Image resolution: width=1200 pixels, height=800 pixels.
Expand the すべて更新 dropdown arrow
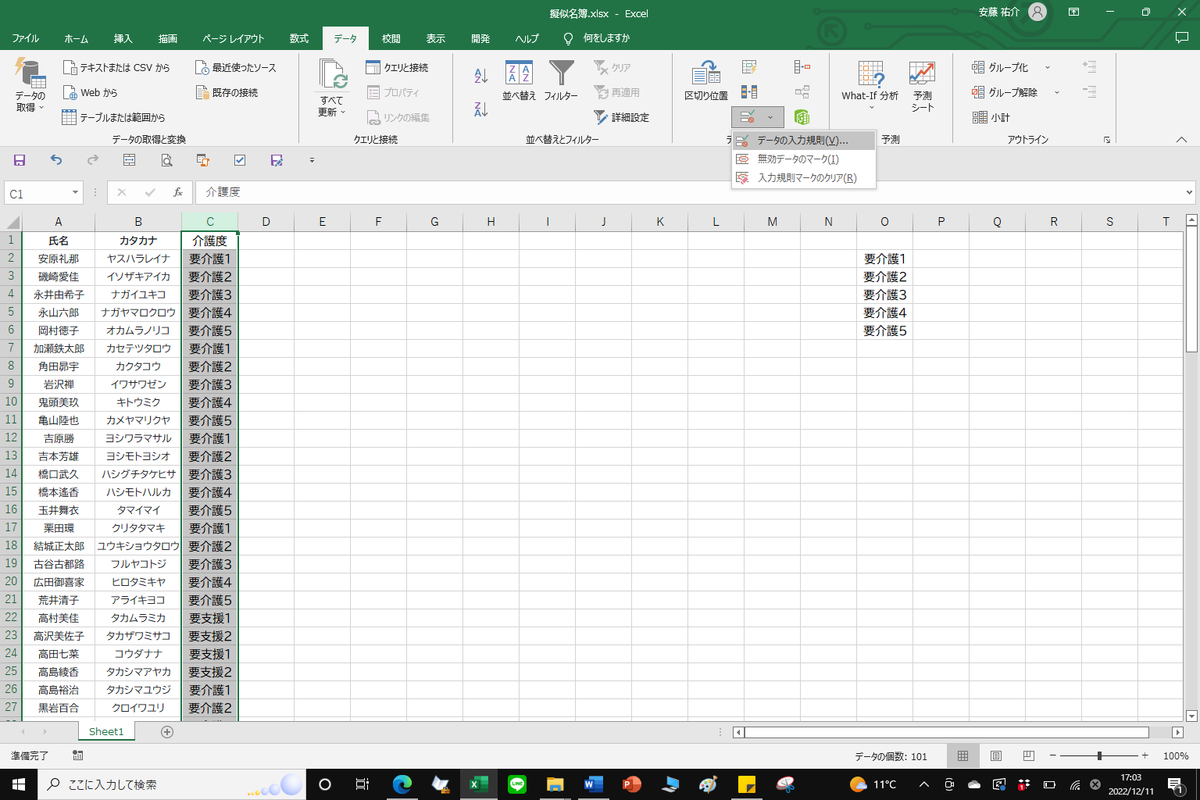(344, 111)
